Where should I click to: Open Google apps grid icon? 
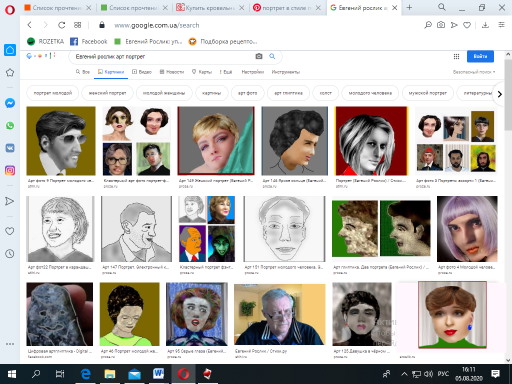coord(456,56)
